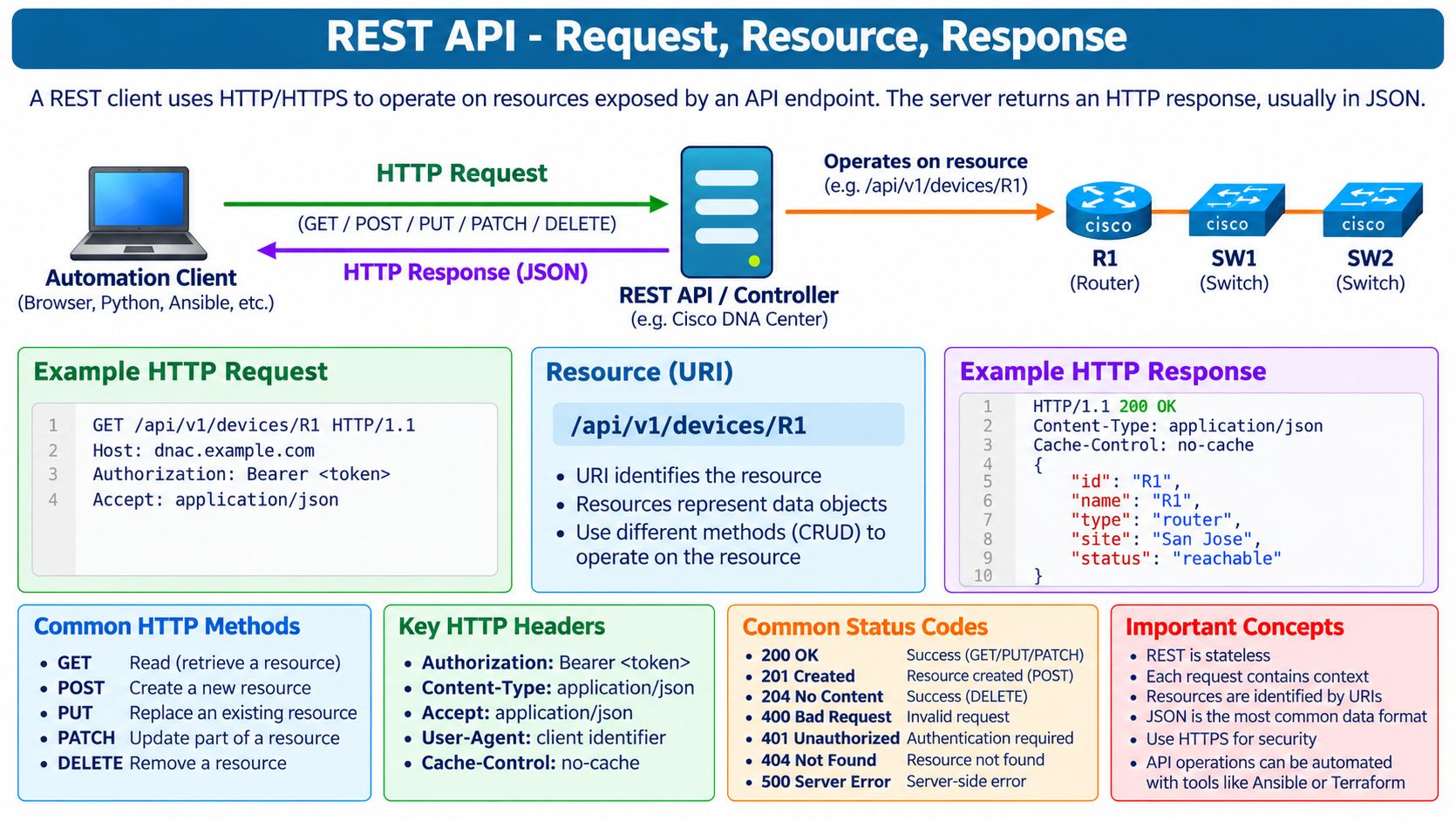The width and height of the screenshot is (1456, 821).
Task: Click the REST API controller server icon
Action: tap(726, 212)
